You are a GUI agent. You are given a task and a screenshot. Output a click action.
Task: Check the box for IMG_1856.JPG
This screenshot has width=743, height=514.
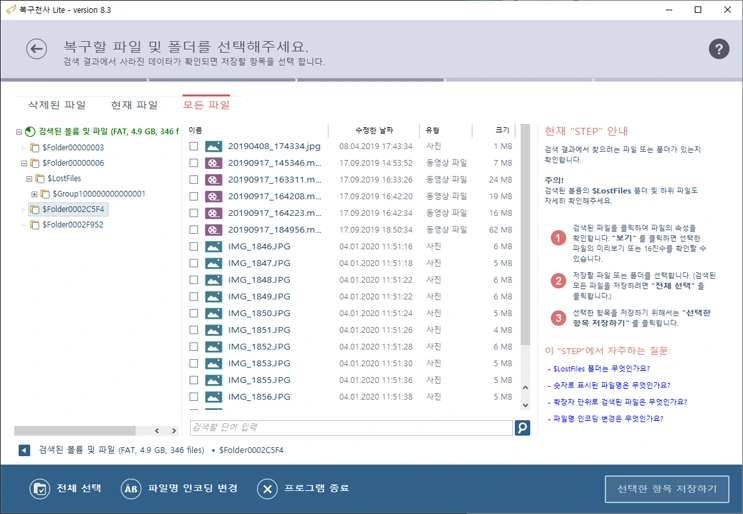point(193,397)
